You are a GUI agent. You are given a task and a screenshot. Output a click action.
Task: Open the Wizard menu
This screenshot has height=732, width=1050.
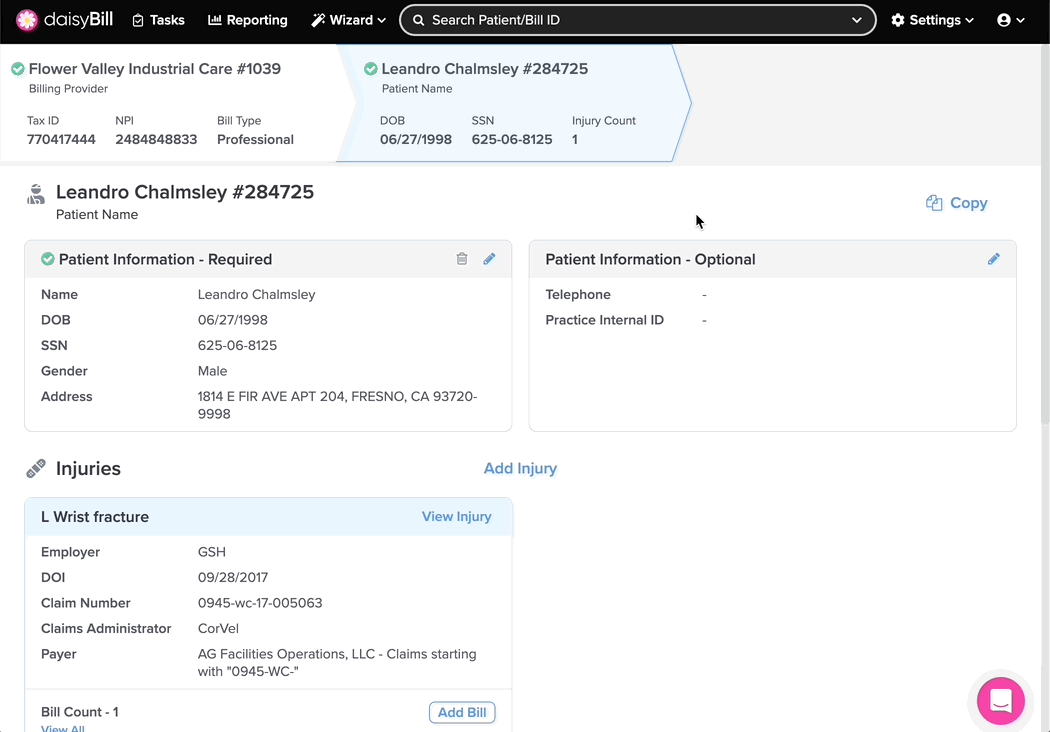click(x=348, y=20)
